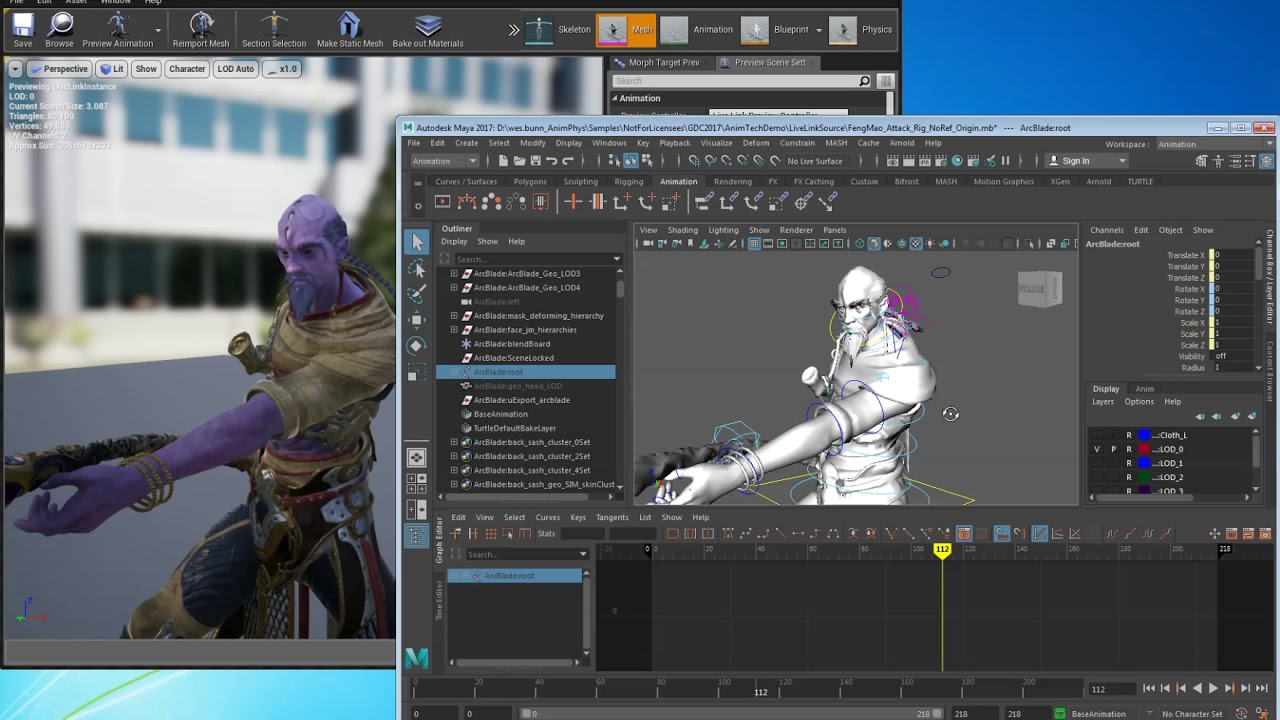Click the Motion Trail shelf icon
Screen dimensions: 1280x720
(467, 202)
